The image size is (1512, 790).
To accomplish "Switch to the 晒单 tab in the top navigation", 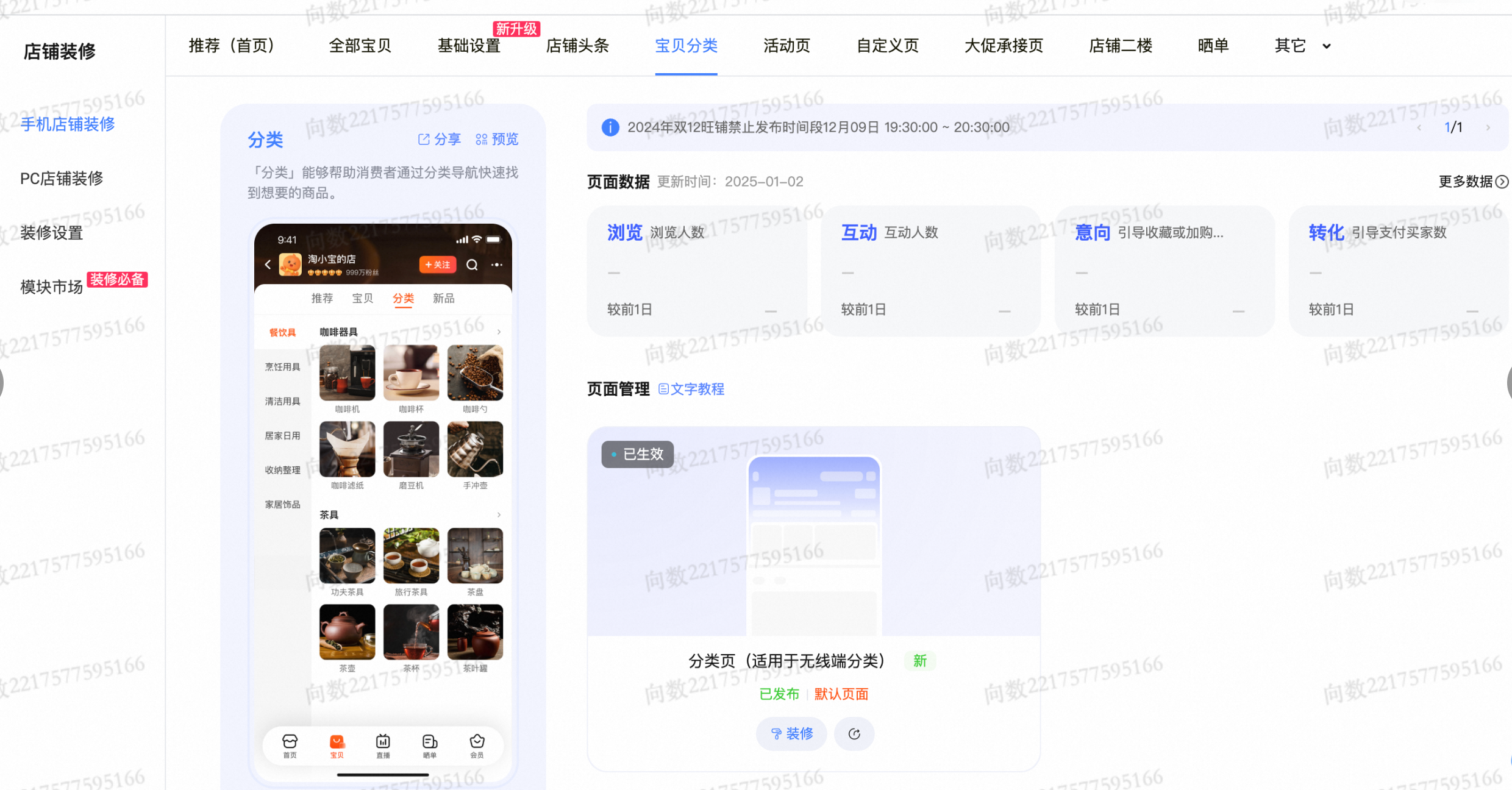I will (x=1213, y=46).
